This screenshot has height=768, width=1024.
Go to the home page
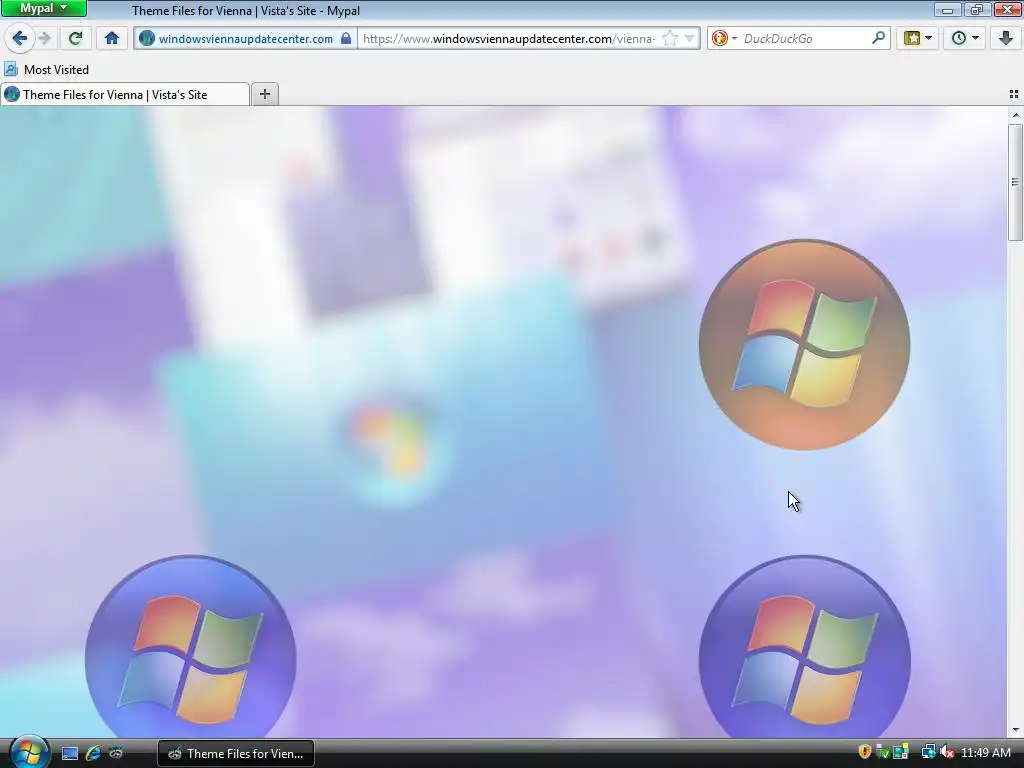[112, 38]
